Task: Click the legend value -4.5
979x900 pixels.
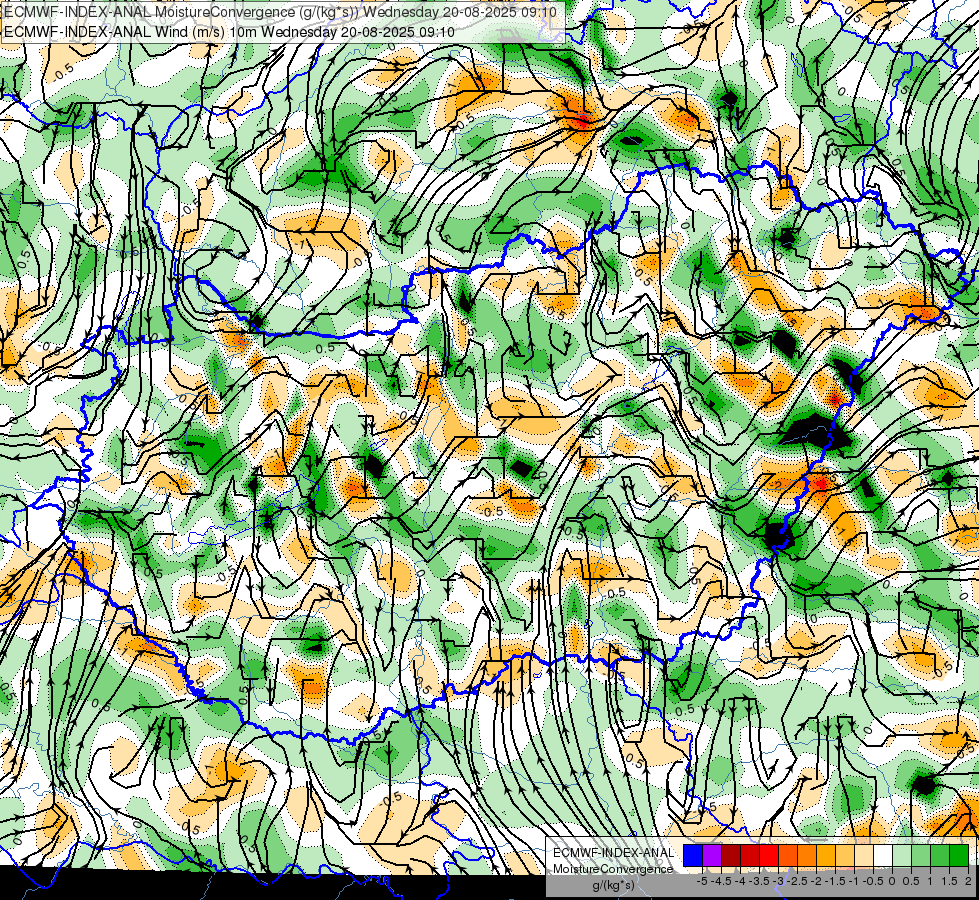Action: [x=722, y=881]
